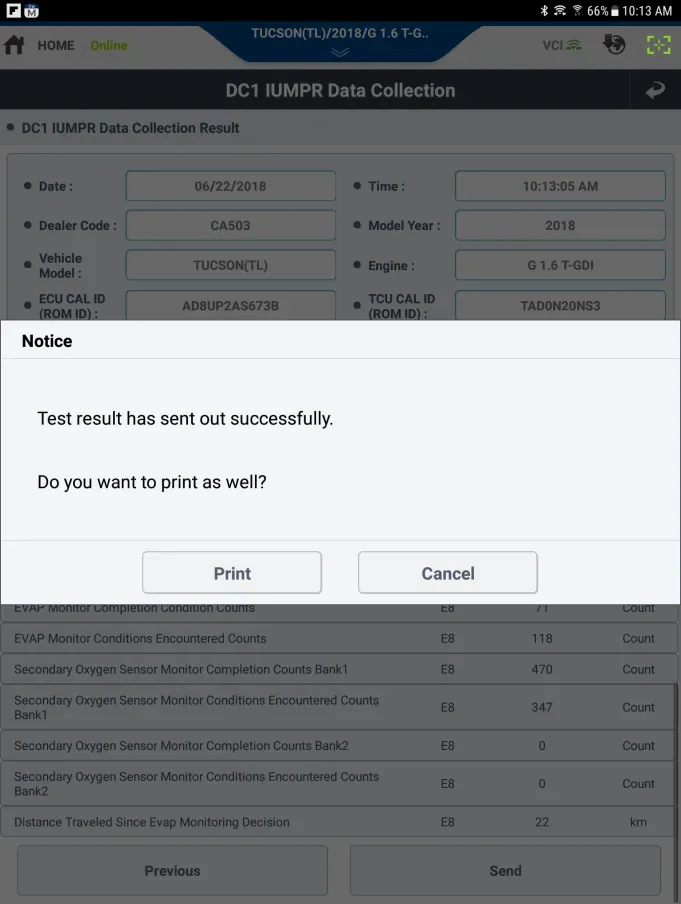
Task: Tap the Bluetooth status bar icon
Action: coord(544,10)
